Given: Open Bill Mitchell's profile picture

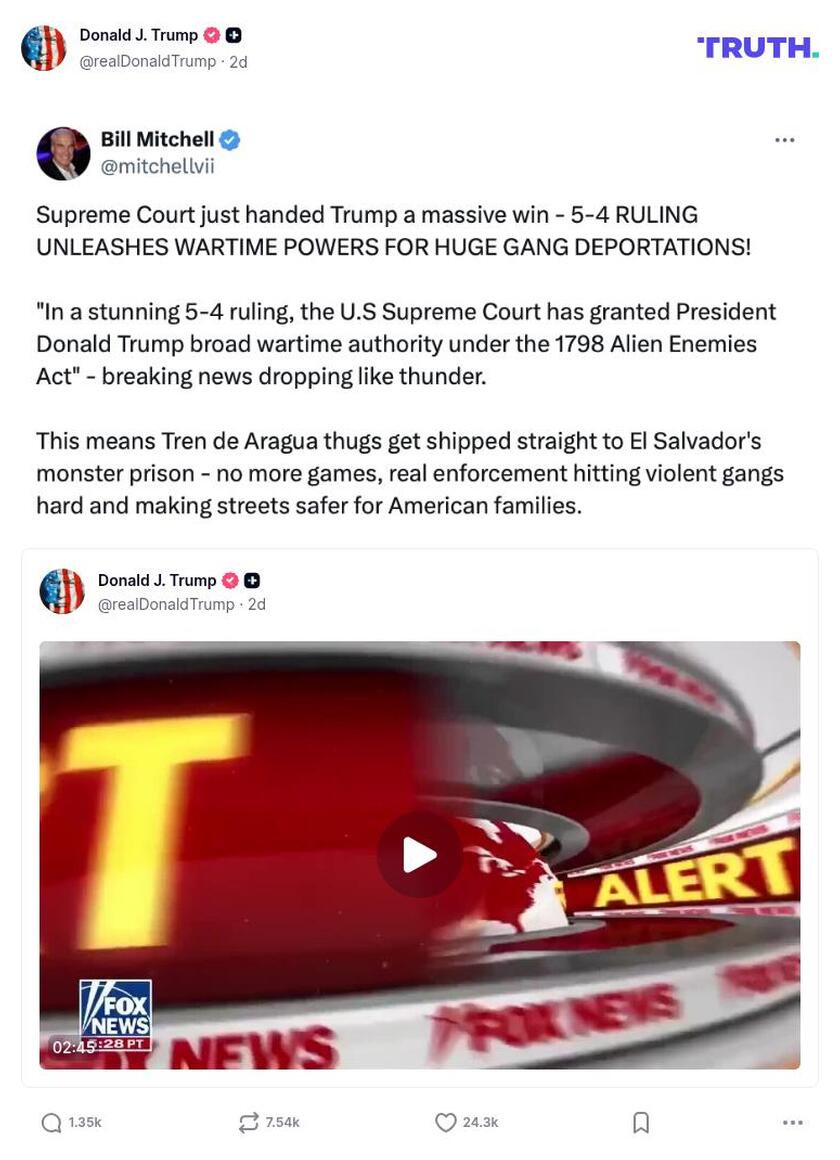Looking at the screenshot, I should click(x=63, y=153).
